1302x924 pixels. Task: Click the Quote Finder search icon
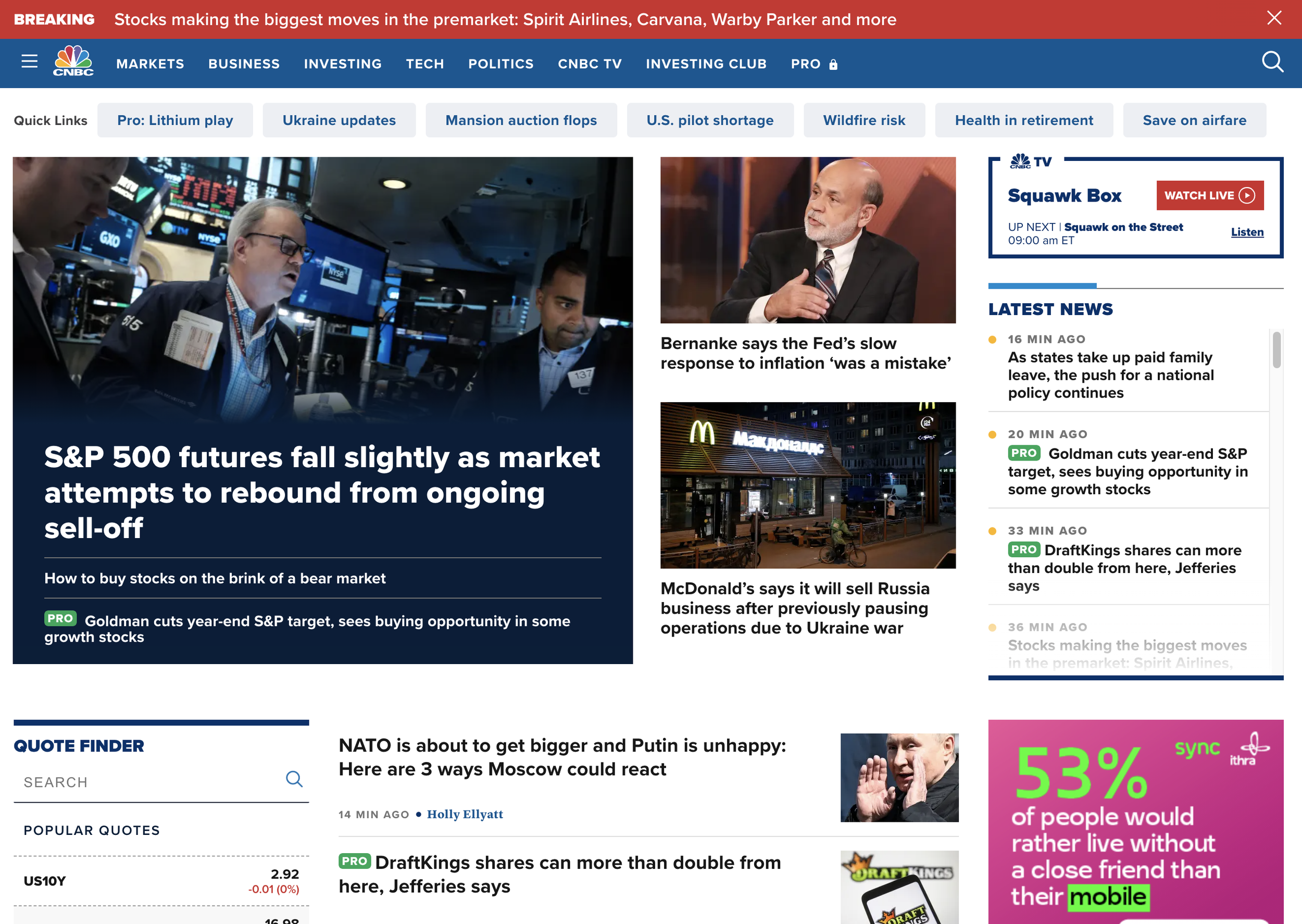294,779
